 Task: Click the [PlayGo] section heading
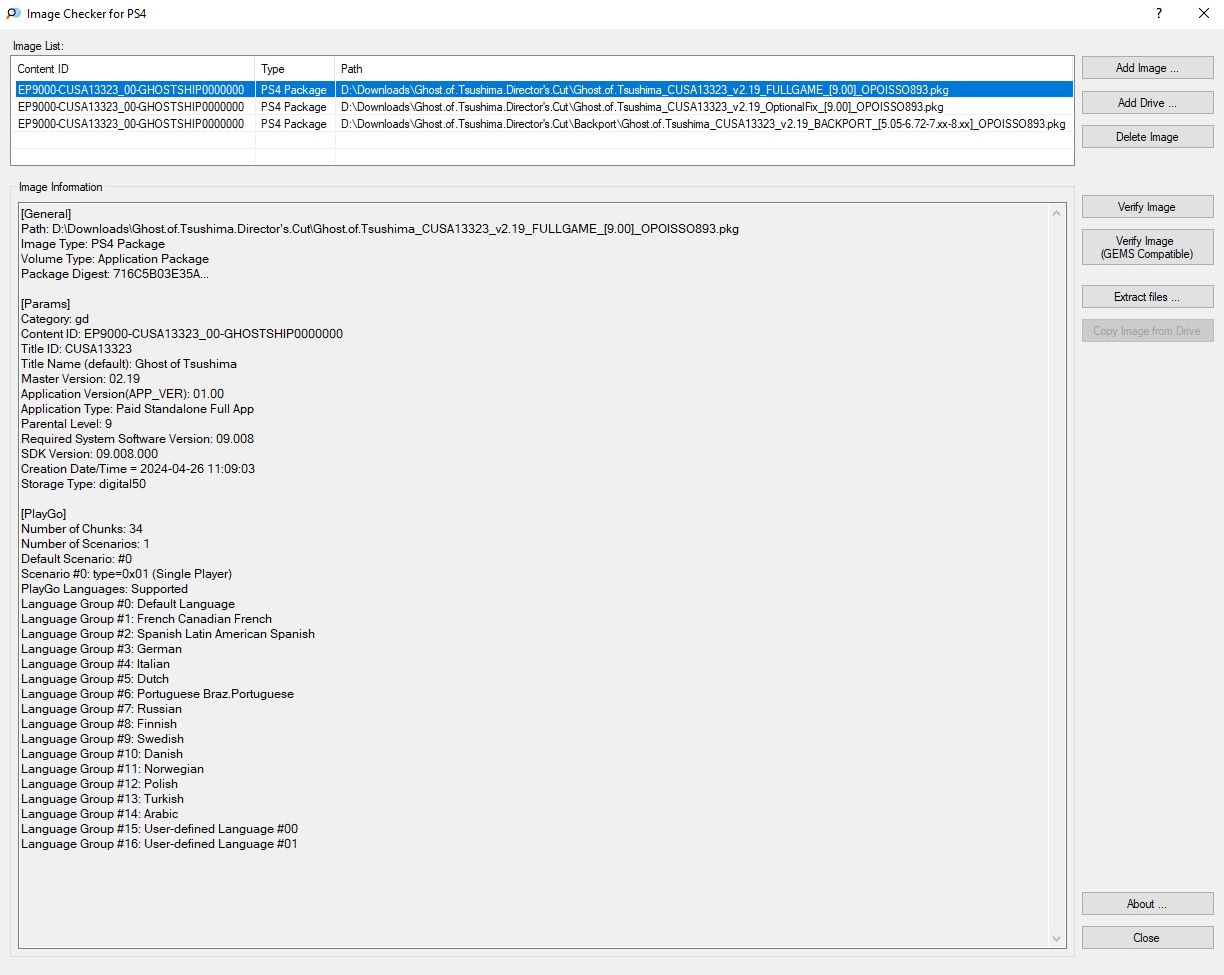(43, 514)
